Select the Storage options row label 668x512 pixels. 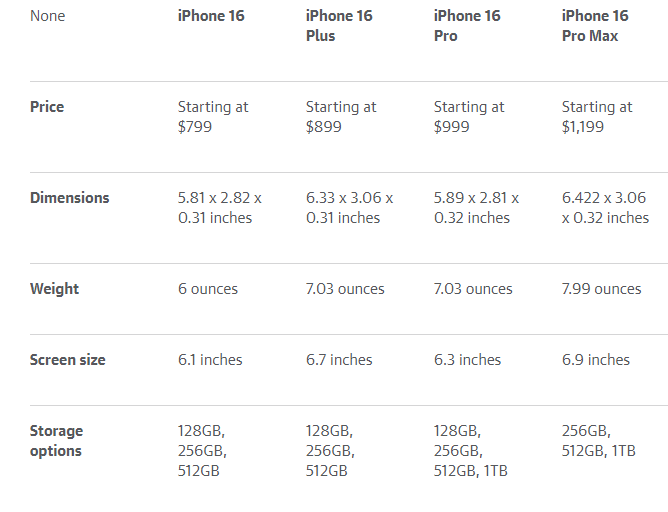coord(56,441)
